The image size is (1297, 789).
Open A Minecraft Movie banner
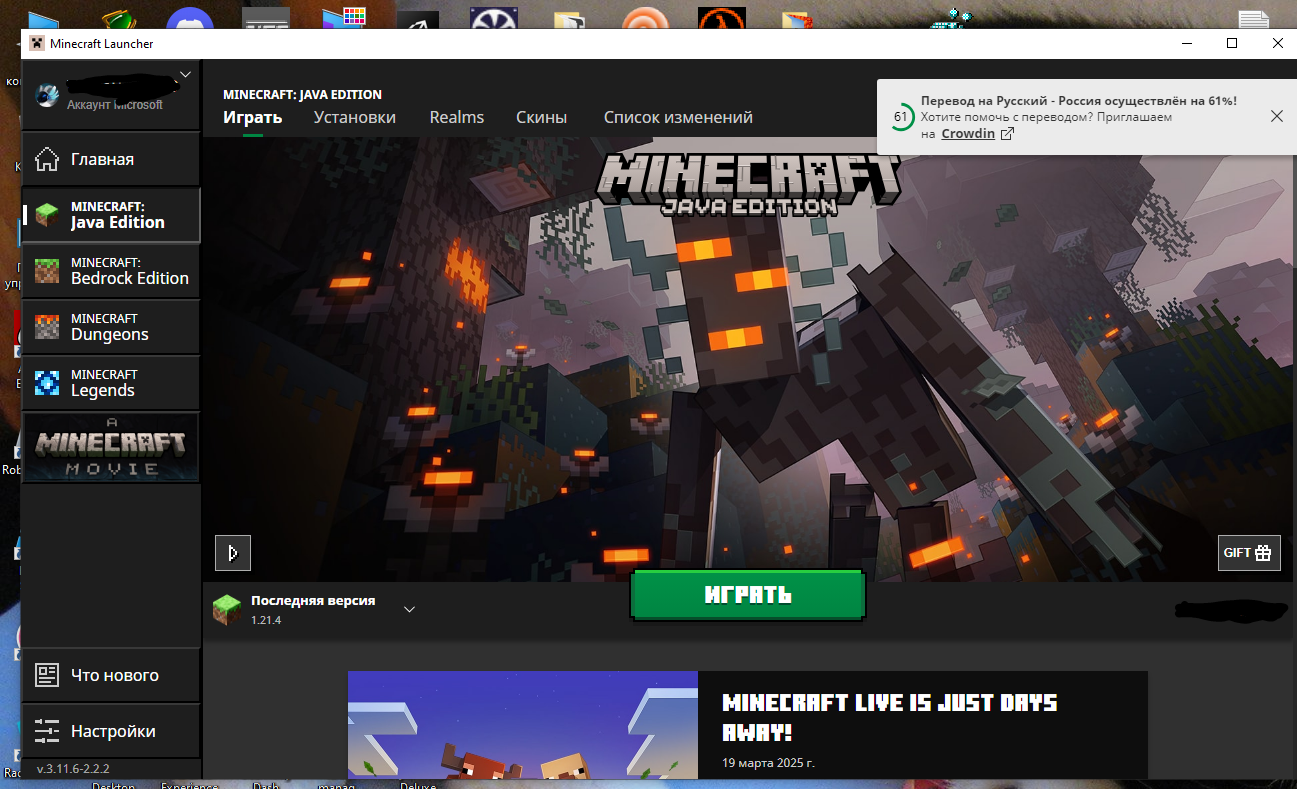pyautogui.click(x=111, y=447)
